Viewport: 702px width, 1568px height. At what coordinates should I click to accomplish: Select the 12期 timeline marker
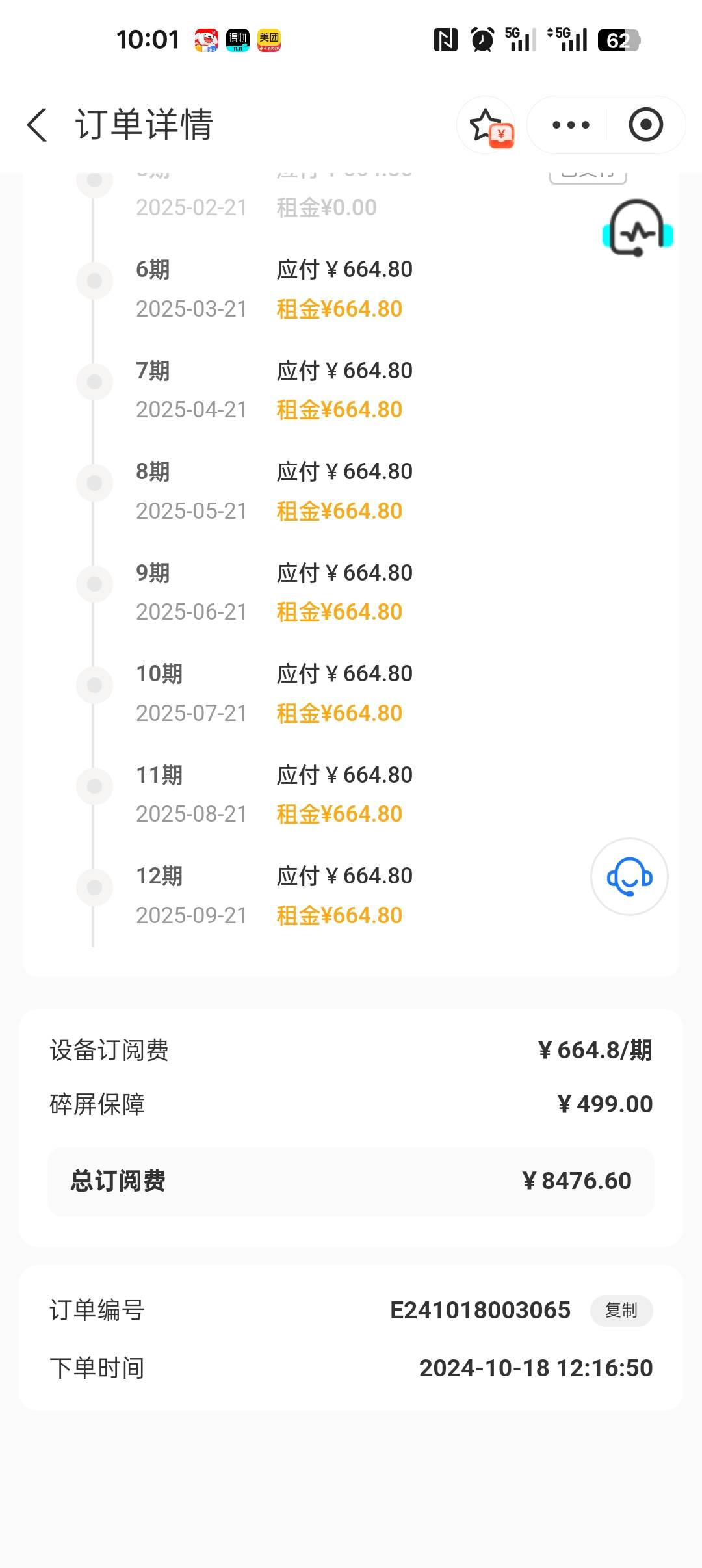coord(95,887)
